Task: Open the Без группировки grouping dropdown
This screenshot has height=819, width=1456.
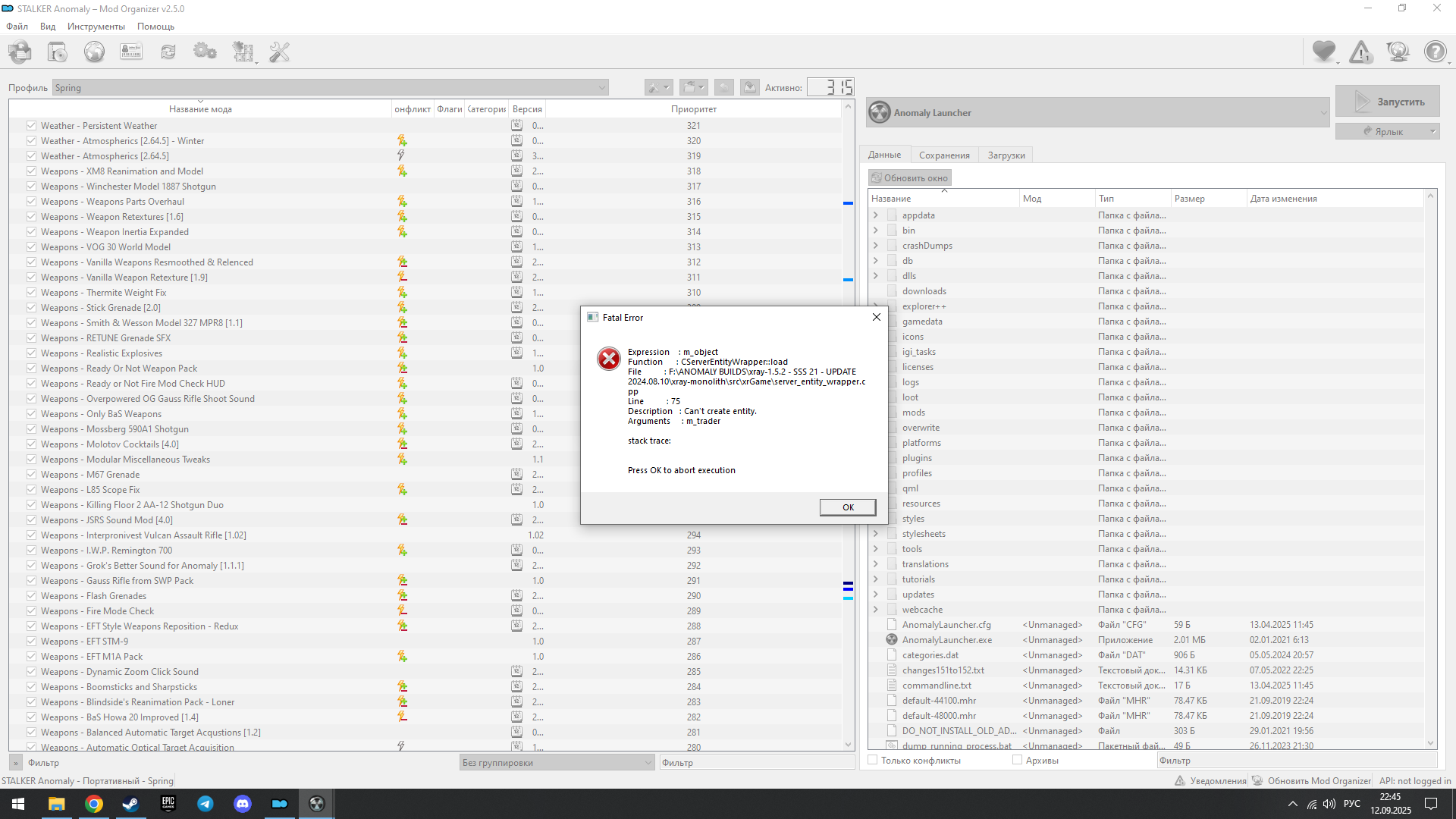Action: [x=557, y=763]
